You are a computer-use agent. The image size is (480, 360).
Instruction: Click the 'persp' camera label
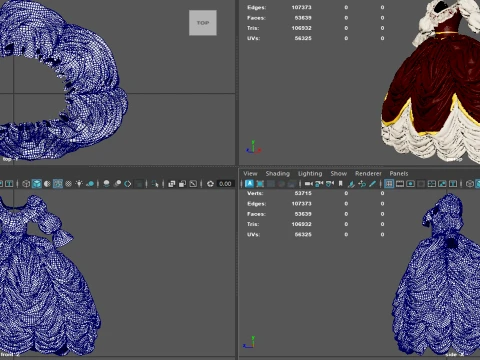[x=454, y=159]
